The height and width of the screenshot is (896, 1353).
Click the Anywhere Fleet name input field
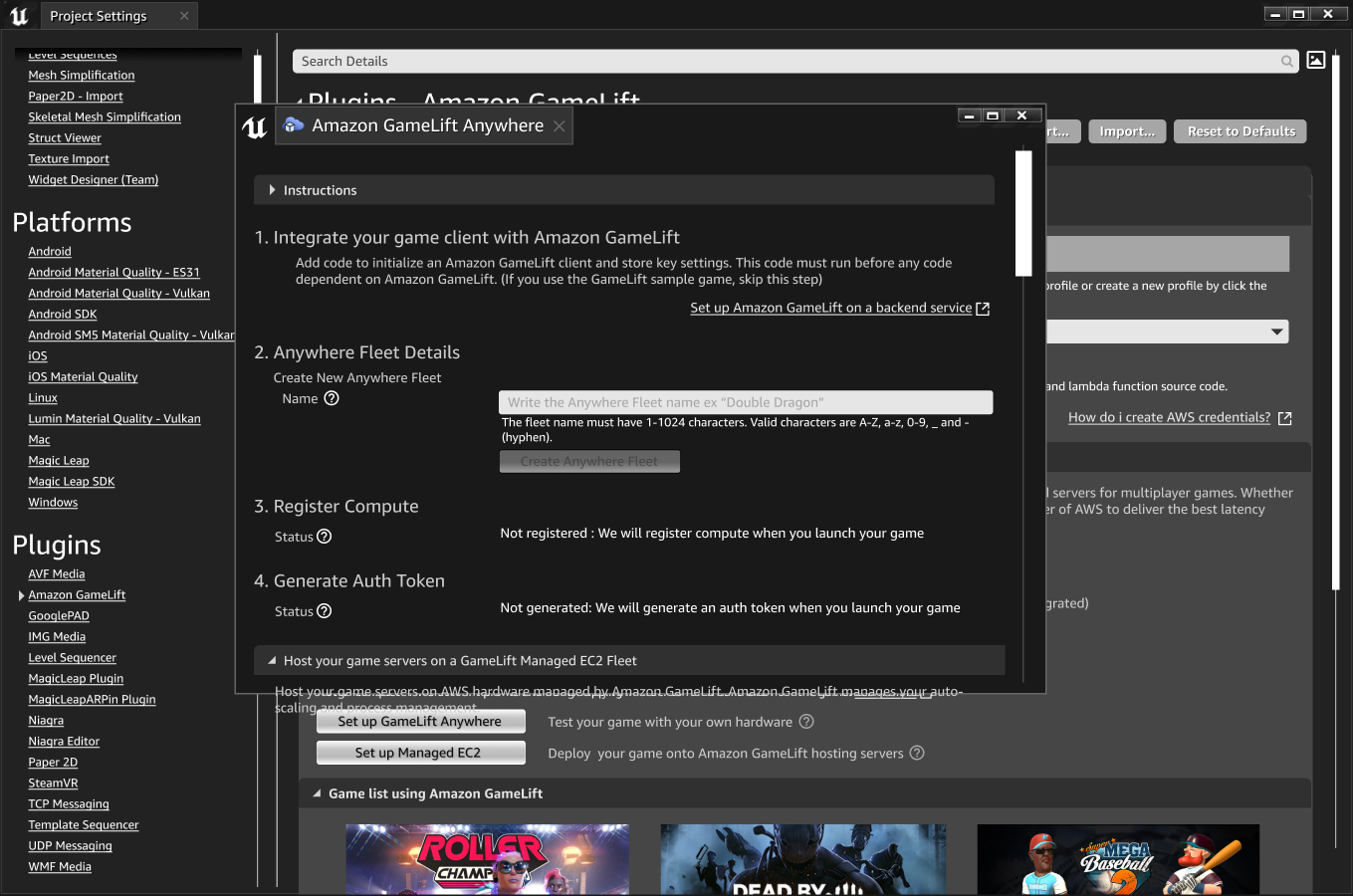click(745, 402)
